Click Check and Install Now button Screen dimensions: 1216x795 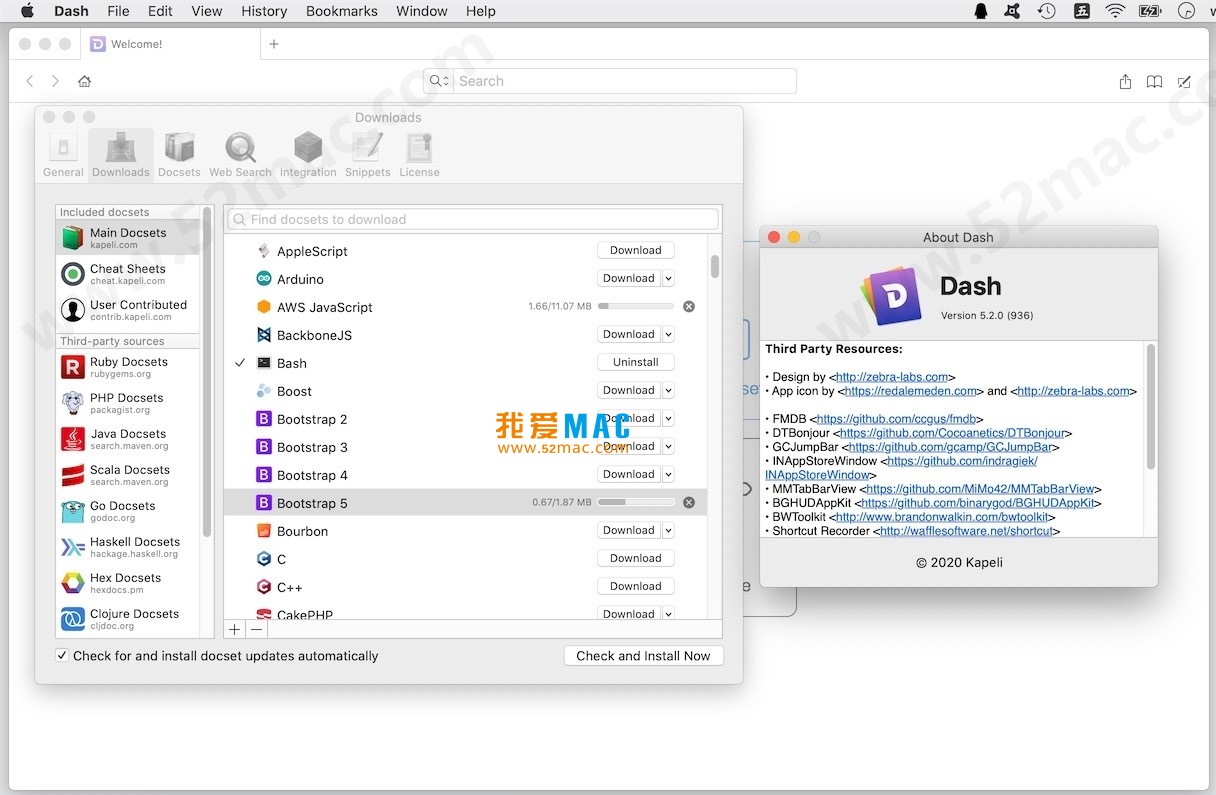tap(643, 656)
